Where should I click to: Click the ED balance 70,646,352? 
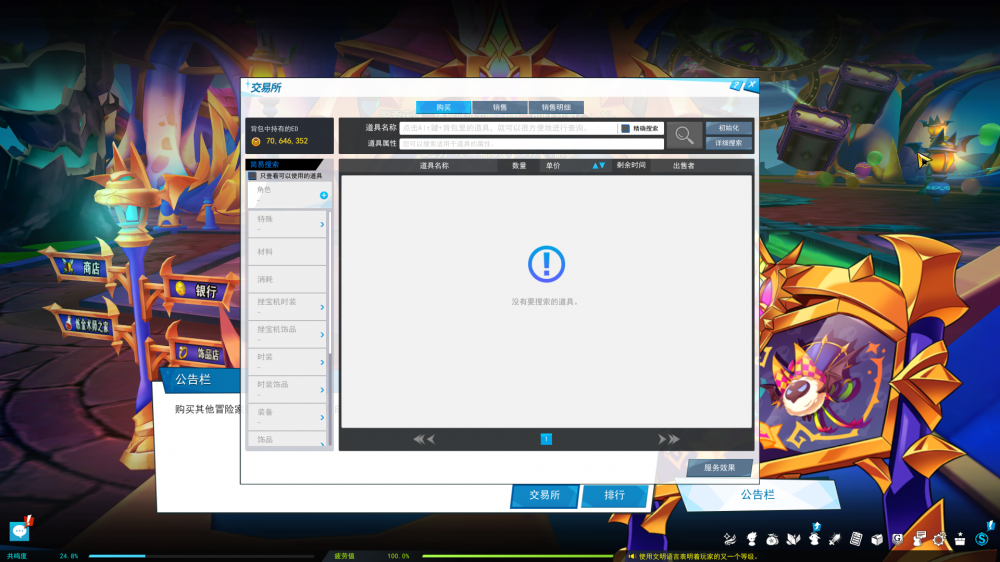point(286,141)
